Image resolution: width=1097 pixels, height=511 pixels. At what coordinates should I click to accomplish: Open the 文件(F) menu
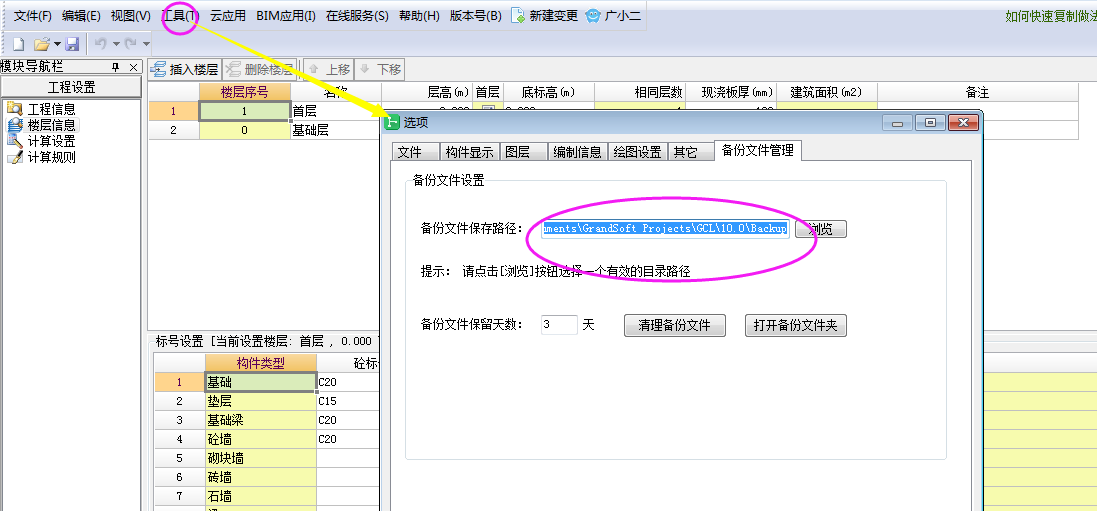pyautogui.click(x=33, y=15)
